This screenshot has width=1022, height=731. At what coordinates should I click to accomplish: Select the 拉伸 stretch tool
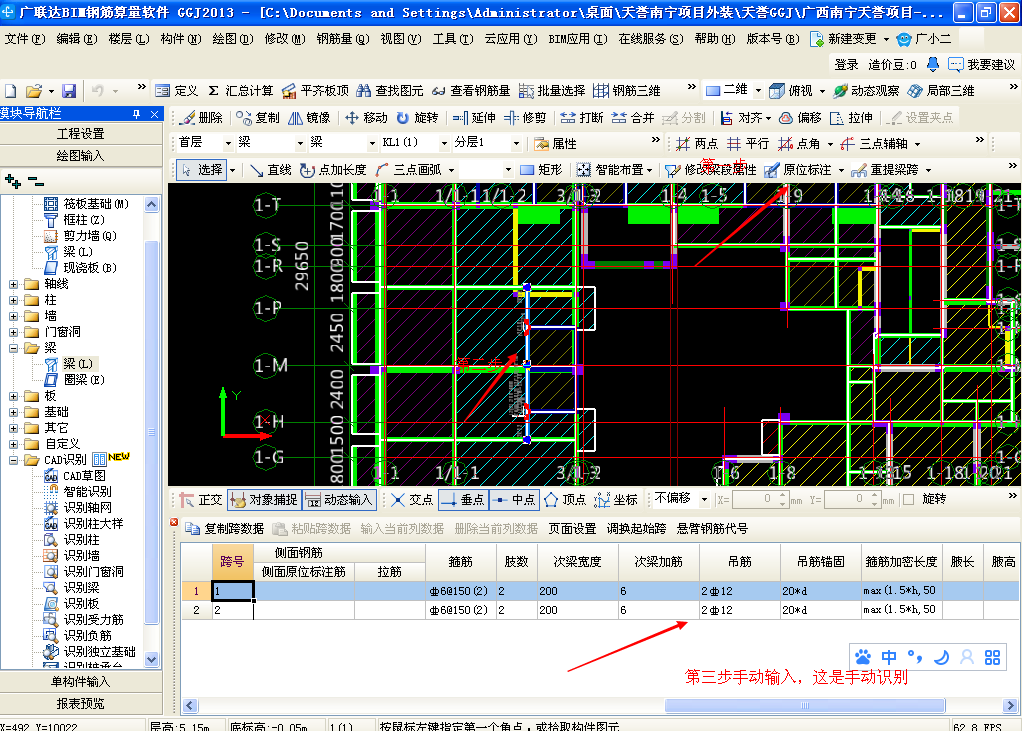point(851,118)
